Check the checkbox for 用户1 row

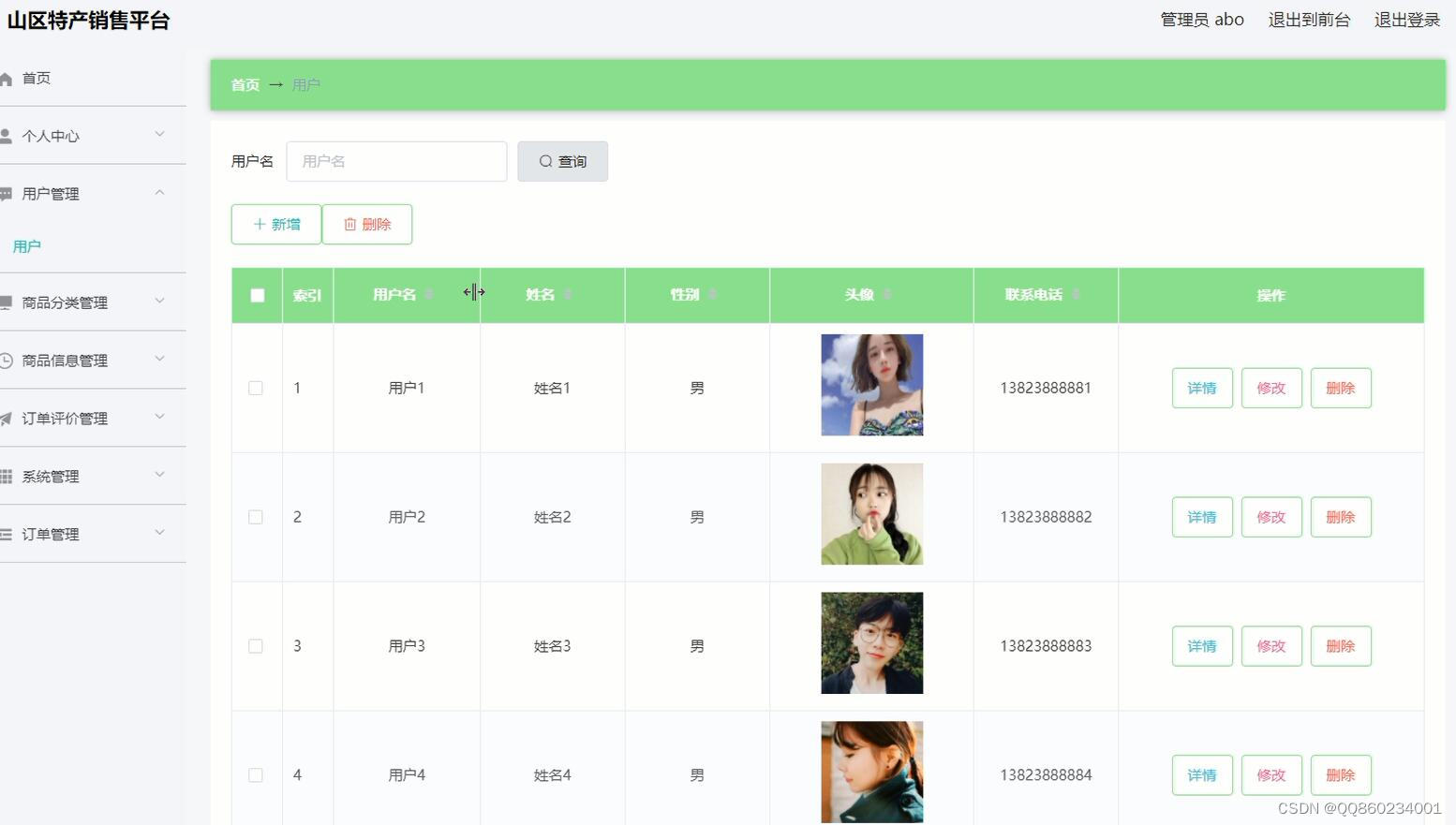(255, 387)
